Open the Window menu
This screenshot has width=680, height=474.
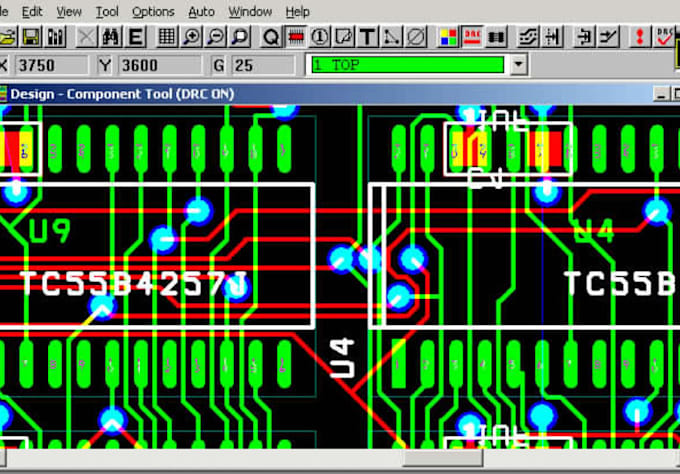[x=250, y=12]
